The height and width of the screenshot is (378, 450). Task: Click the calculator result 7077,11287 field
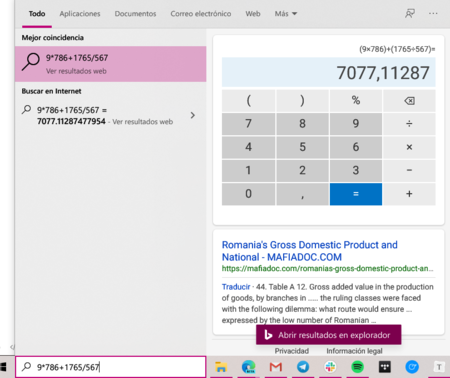point(329,72)
